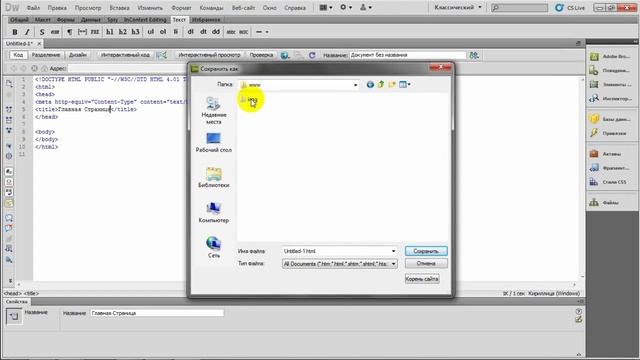Switch to Код view mode
The width and height of the screenshot is (640, 360).
(x=18, y=55)
